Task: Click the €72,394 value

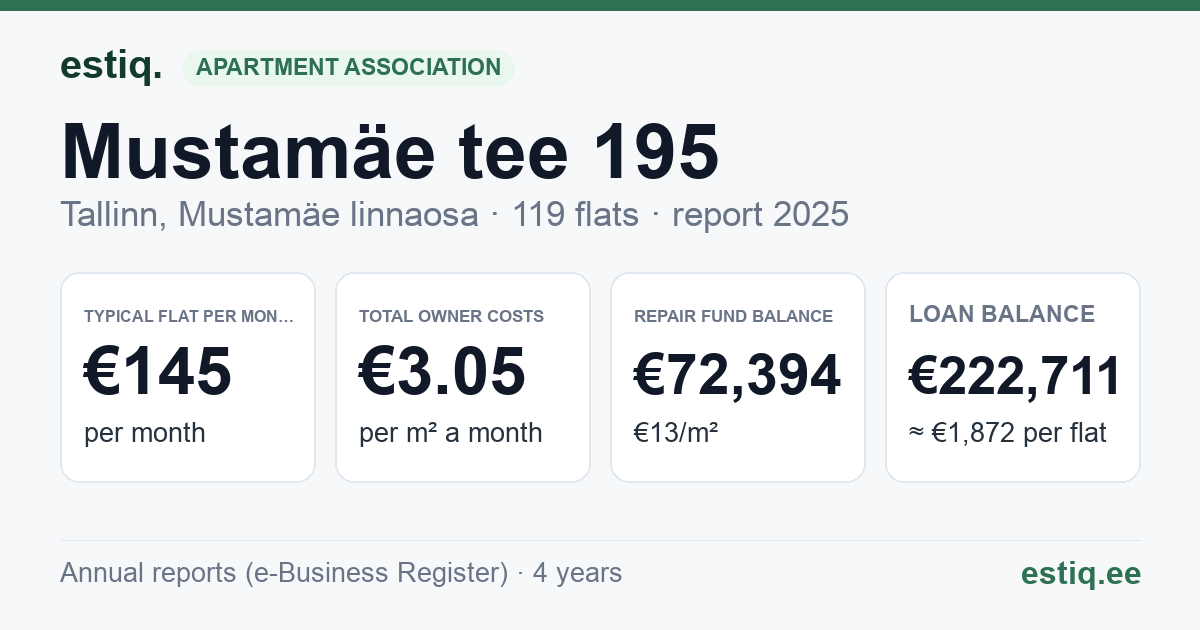Action: pos(738,375)
